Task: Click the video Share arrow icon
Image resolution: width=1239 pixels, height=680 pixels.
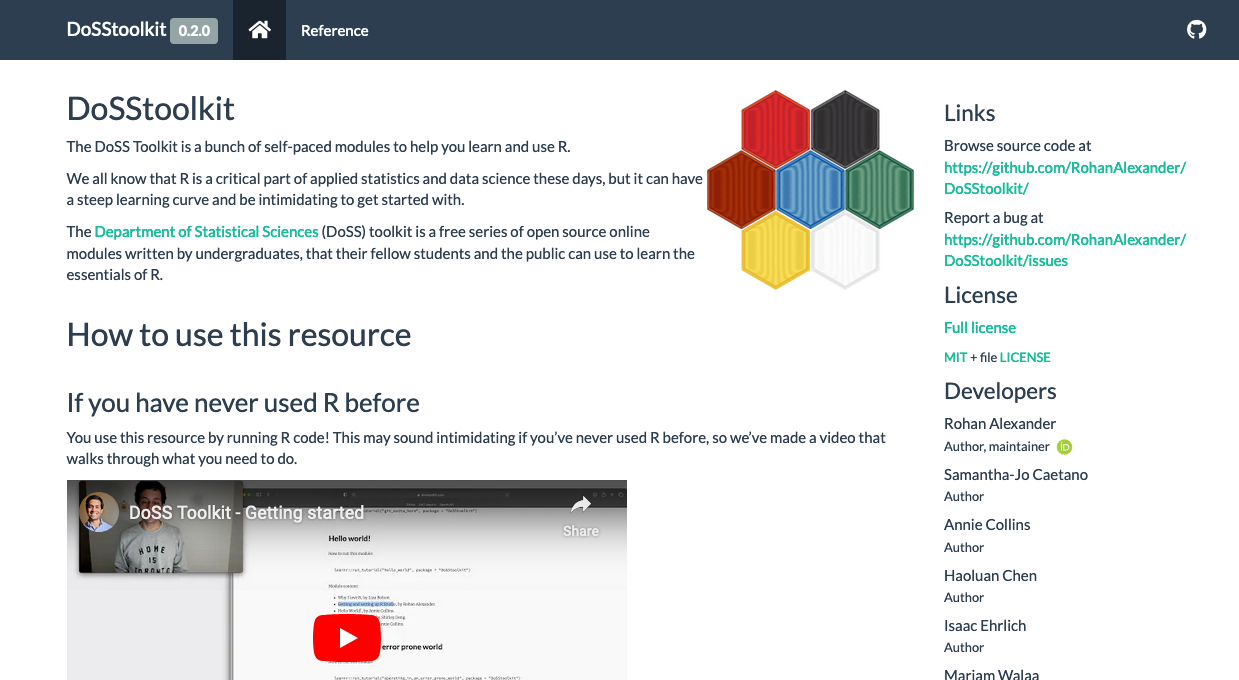Action: tap(580, 506)
